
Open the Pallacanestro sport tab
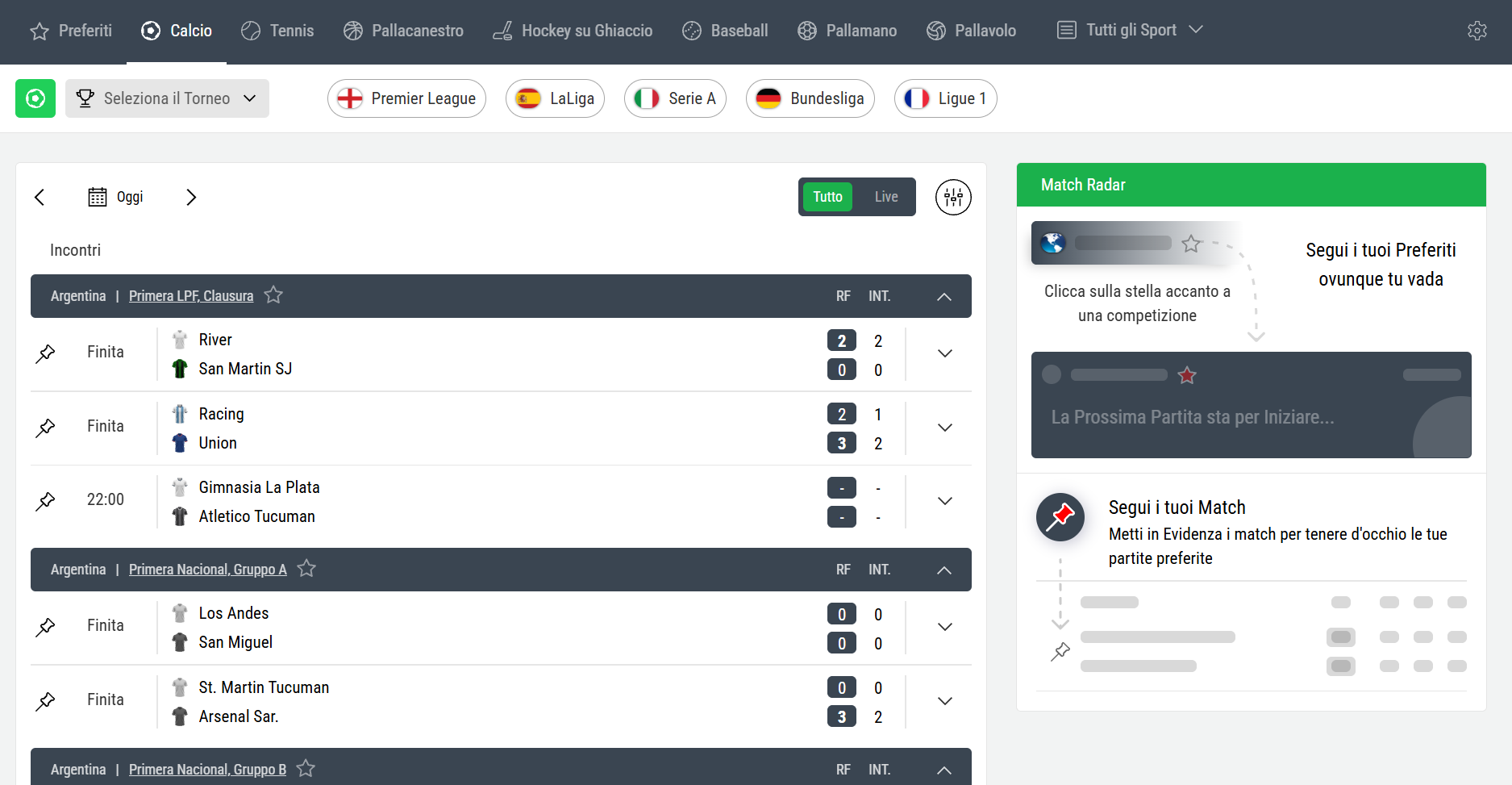(403, 31)
